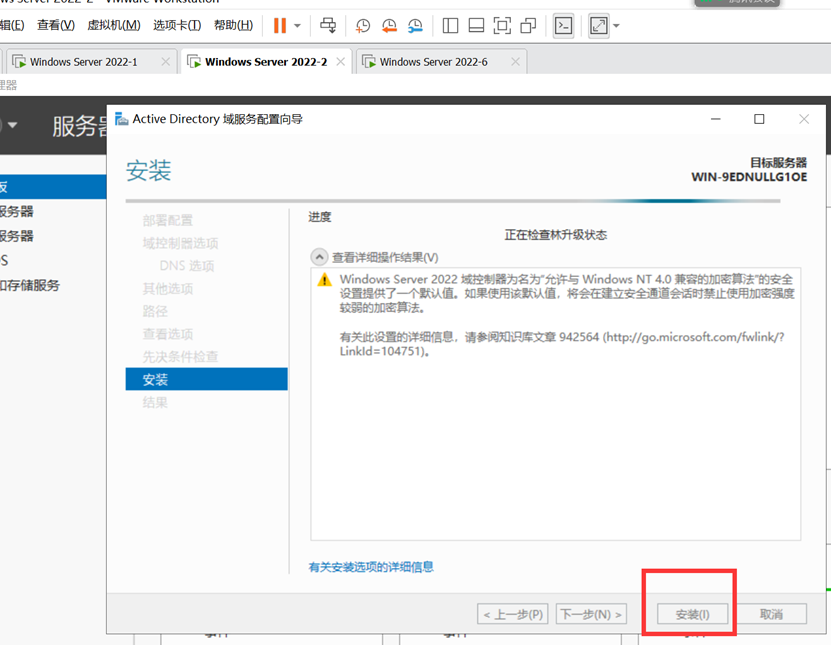This screenshot has height=645, width=831.
Task: Open the 查看(V) menu
Action: coord(56,25)
